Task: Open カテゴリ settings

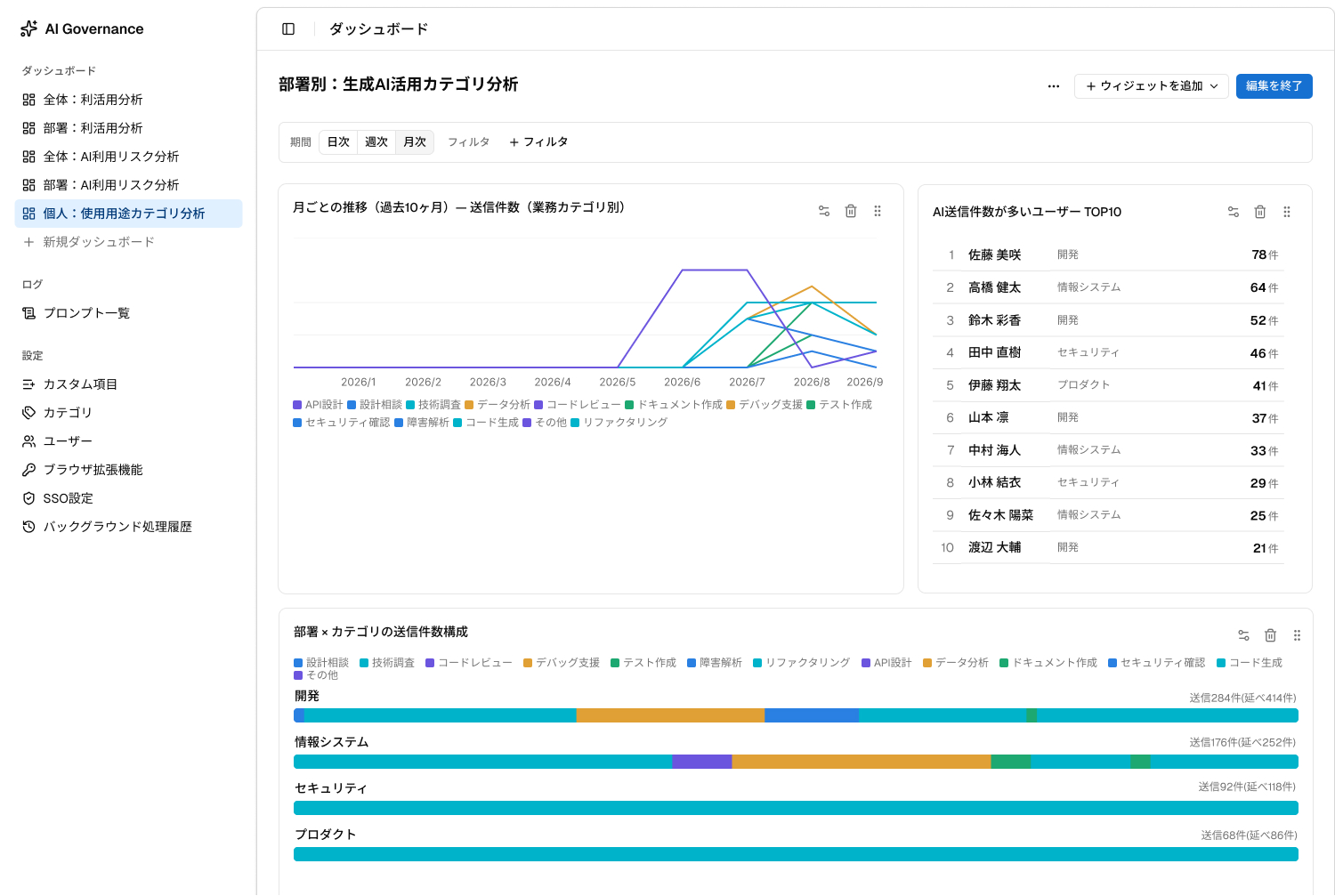Action: (x=128, y=413)
